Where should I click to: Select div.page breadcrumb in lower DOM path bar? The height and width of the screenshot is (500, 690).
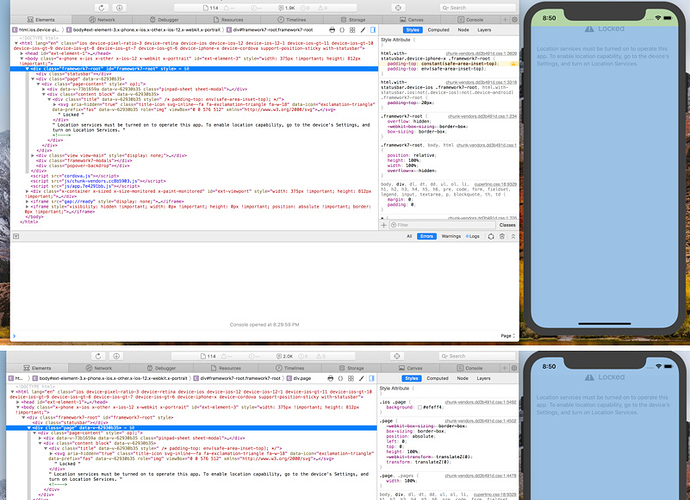click(x=299, y=378)
